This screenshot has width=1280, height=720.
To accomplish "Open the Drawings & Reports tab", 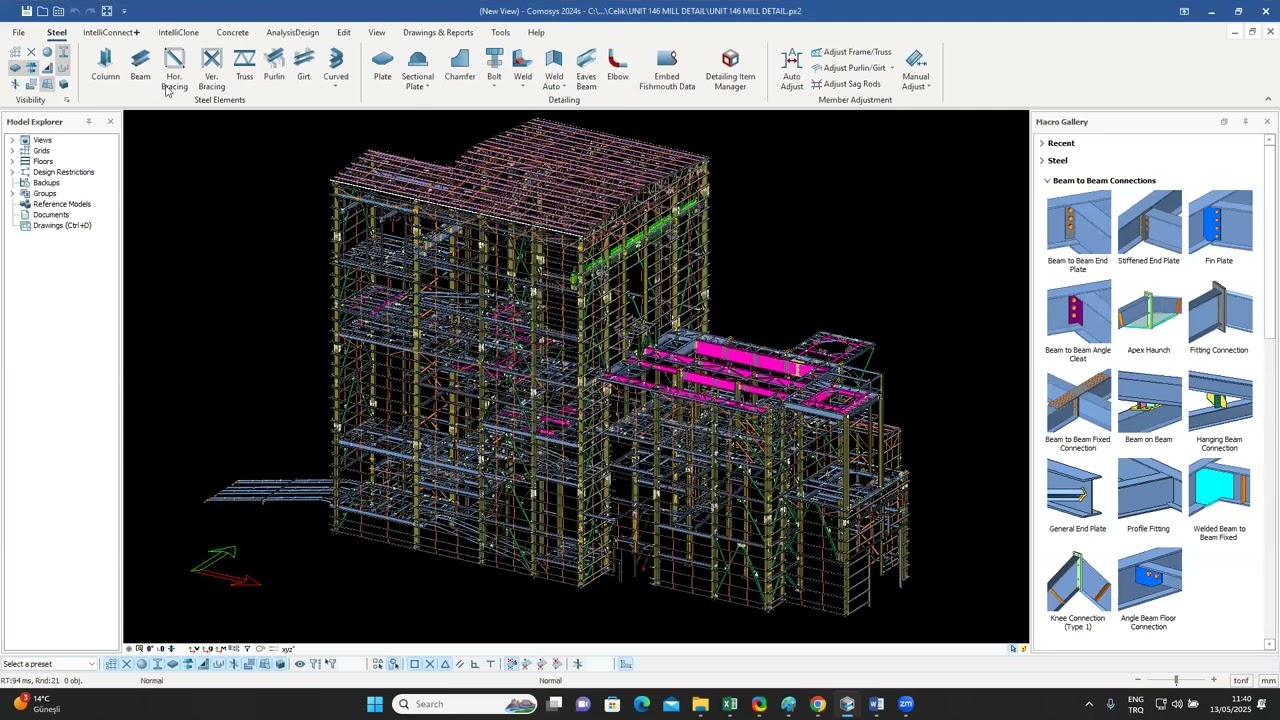I will click(438, 32).
